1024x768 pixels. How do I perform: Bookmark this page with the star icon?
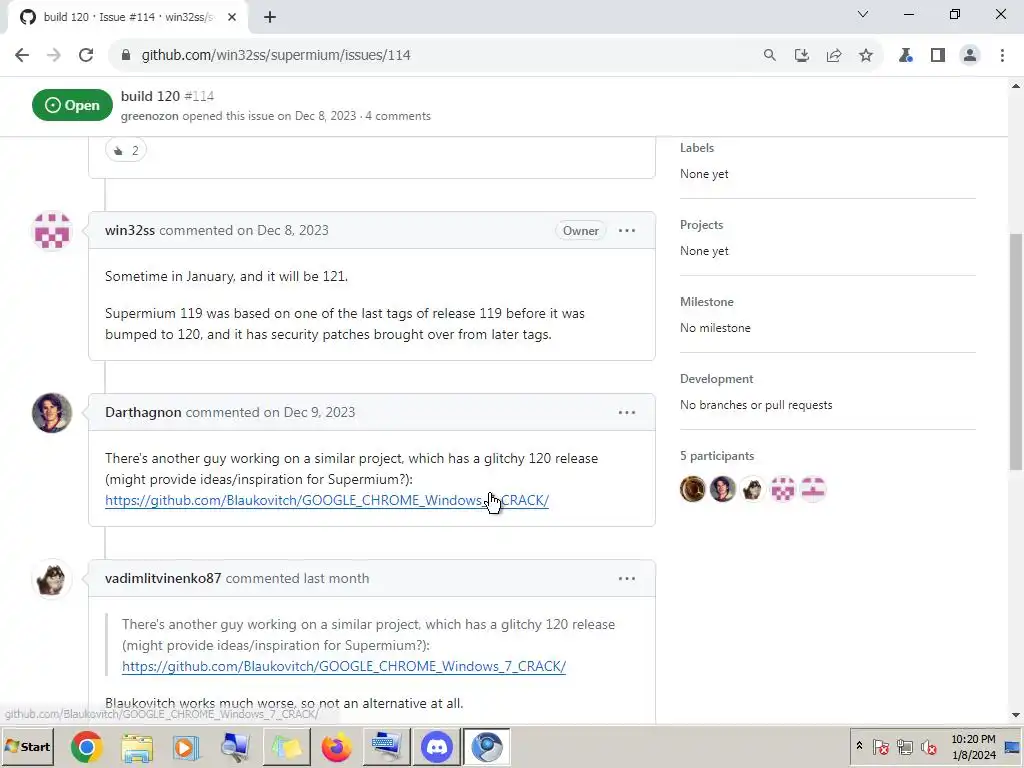tap(866, 55)
